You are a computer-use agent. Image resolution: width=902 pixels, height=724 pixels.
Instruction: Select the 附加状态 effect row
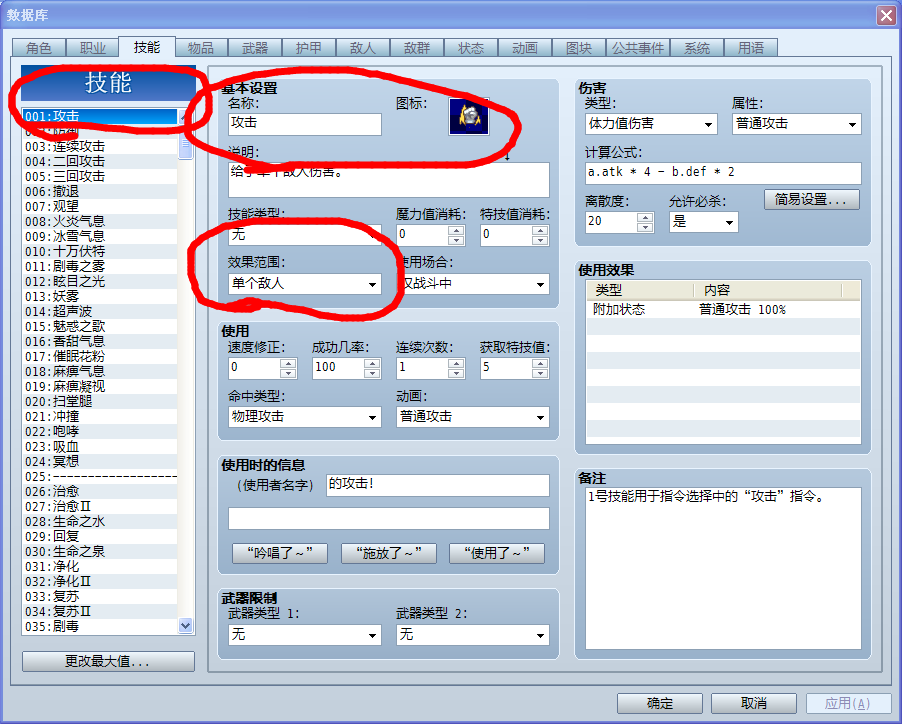click(x=723, y=309)
